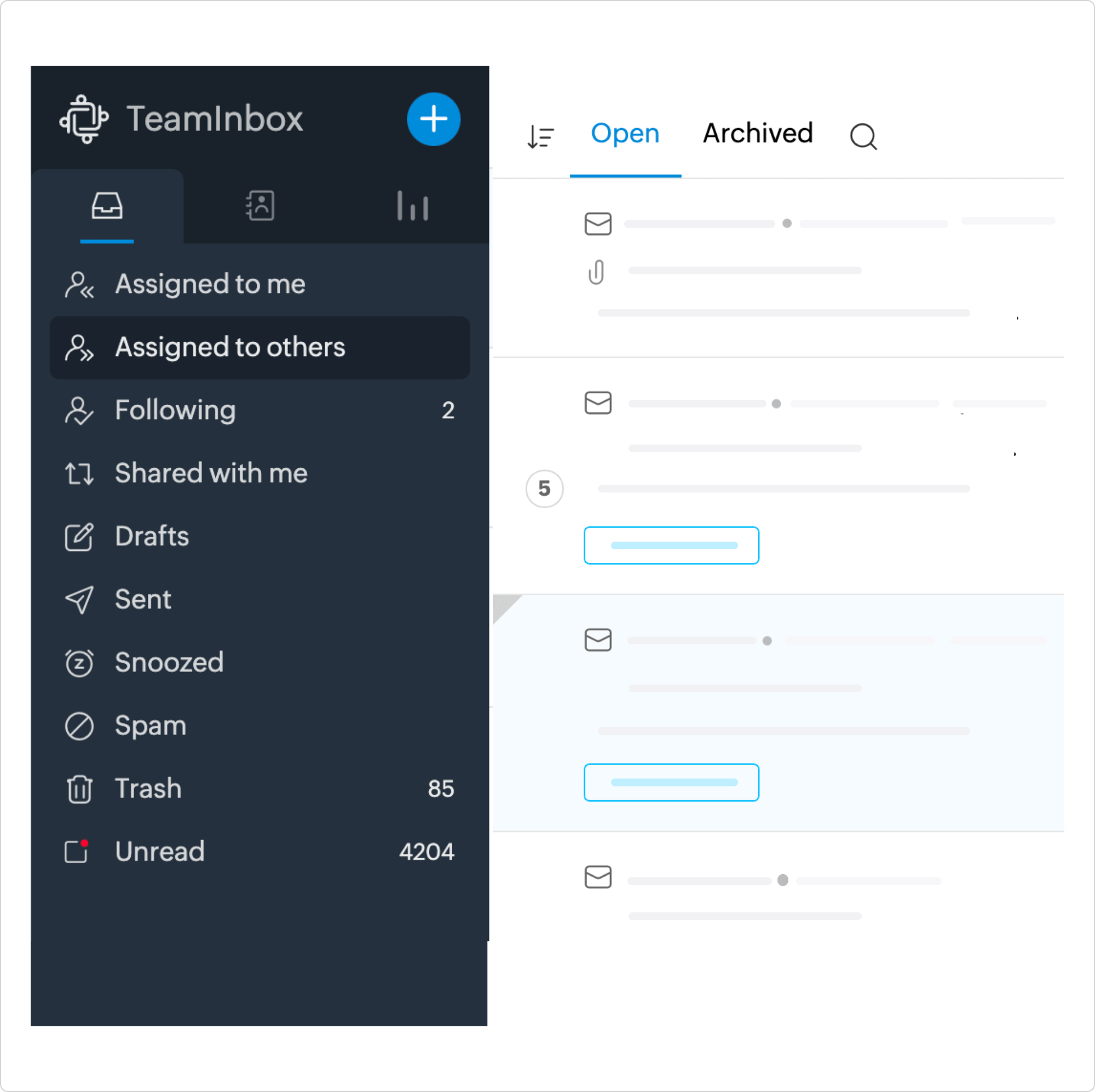Select the Inbox tray sidebar tab
The width and height of the screenshot is (1095, 1092).
pyautogui.click(x=107, y=205)
